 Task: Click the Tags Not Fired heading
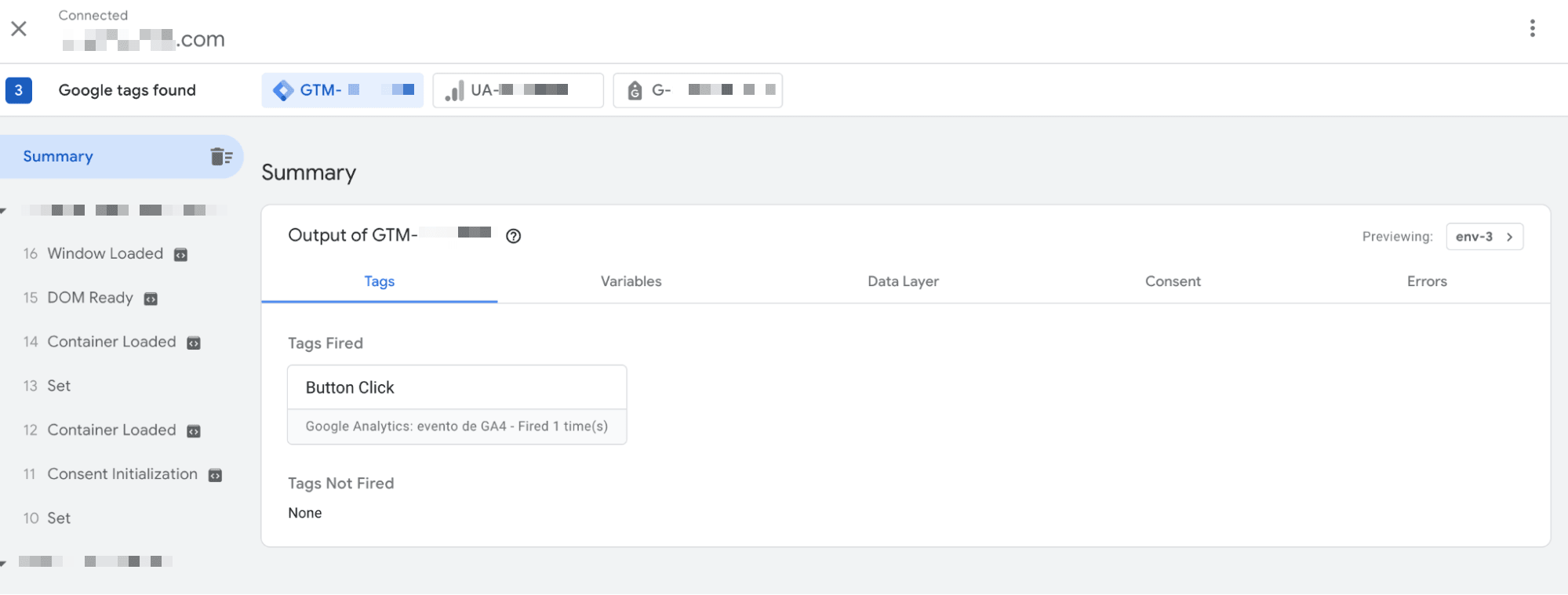point(340,484)
